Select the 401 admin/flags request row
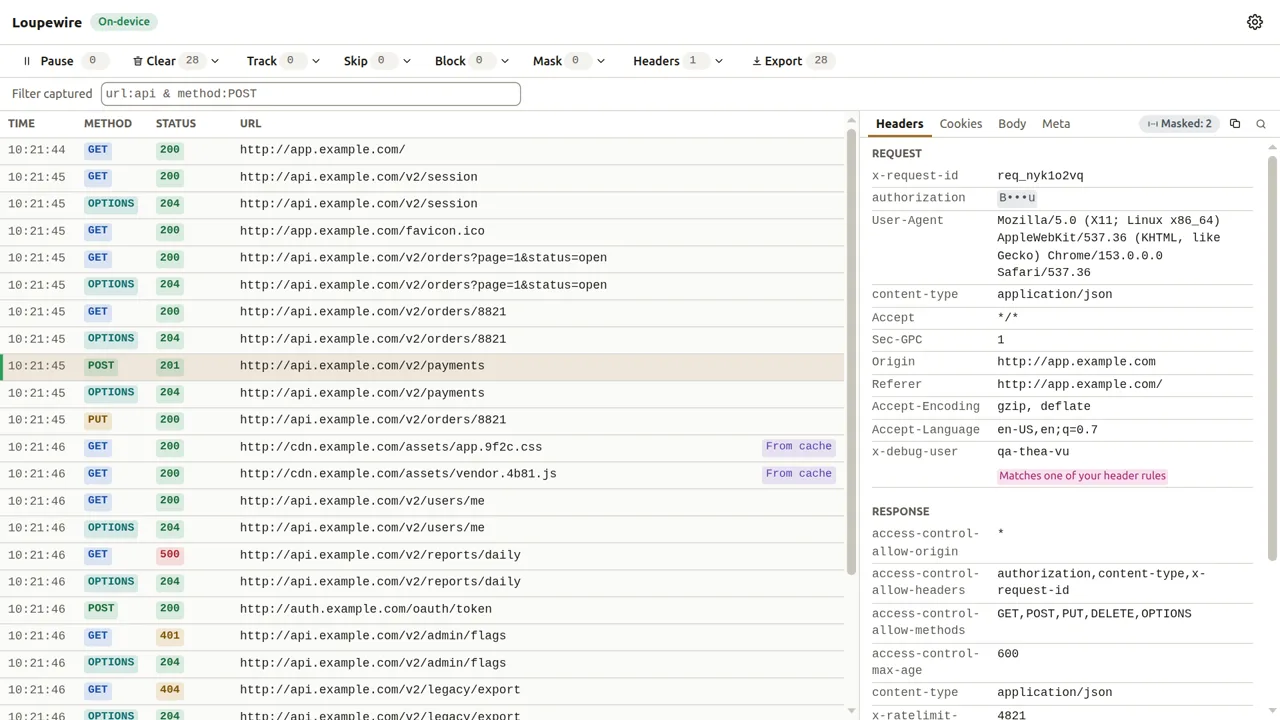The height and width of the screenshot is (720, 1280). pos(422,636)
